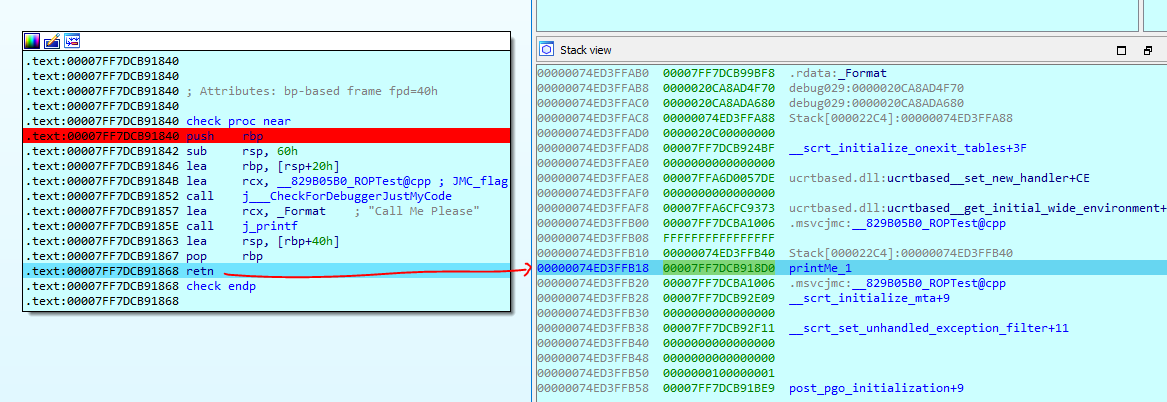Screen dimensions: 1167x402
Task: Open the node color picker icon
Action: pos(32,41)
